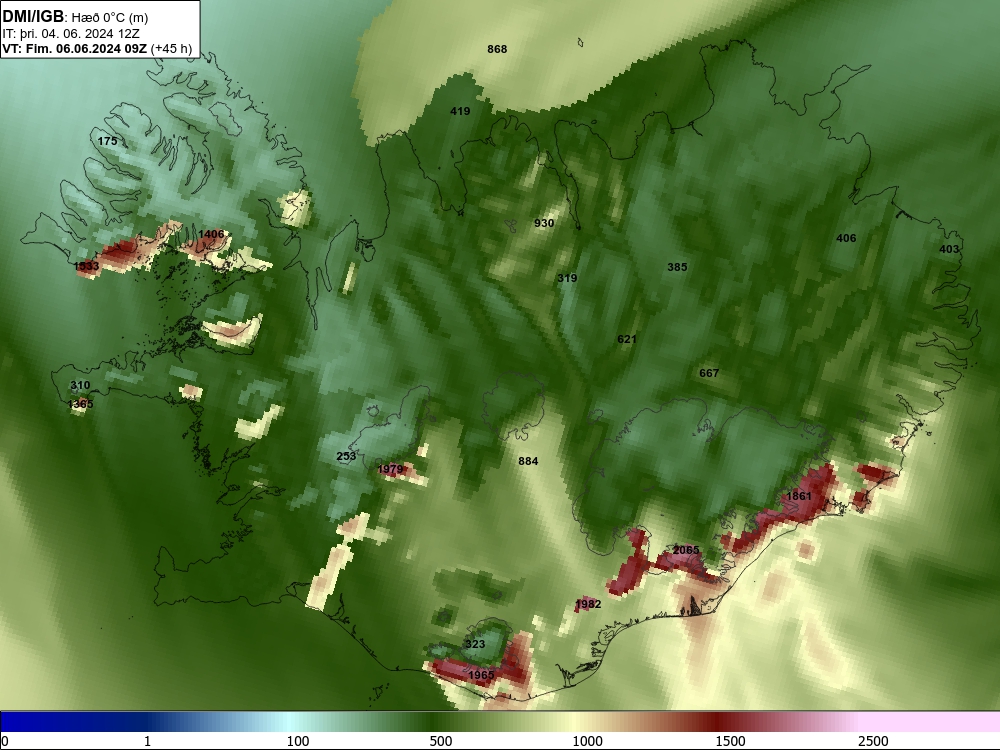Click the 1533 value label
The width and height of the screenshot is (1000, 750).
click(x=86, y=266)
